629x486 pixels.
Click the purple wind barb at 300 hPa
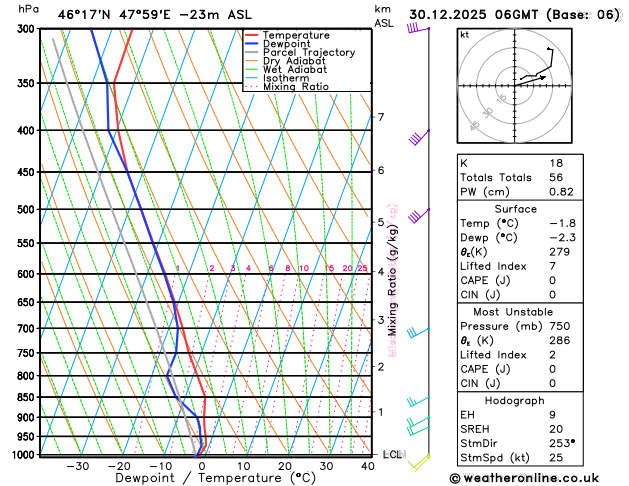418,28
